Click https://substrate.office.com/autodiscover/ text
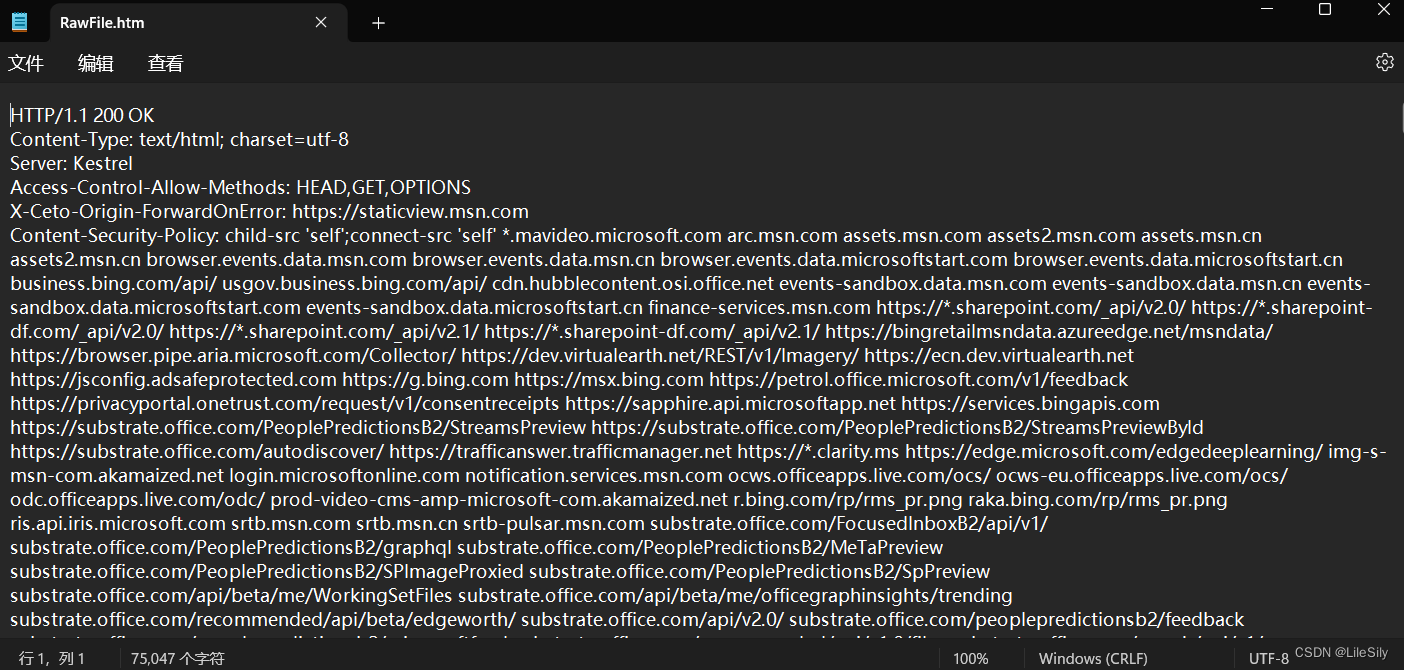1404x670 pixels. (197, 451)
